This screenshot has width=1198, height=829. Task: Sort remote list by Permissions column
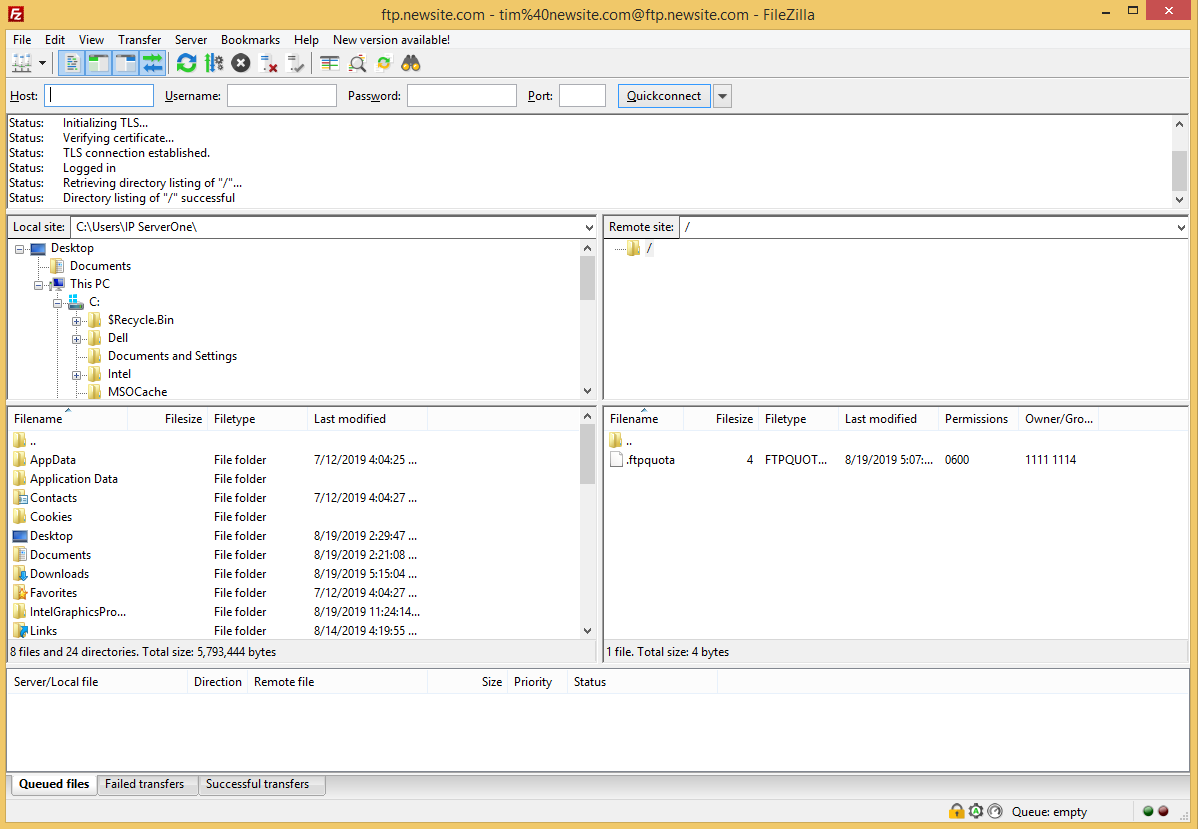point(978,419)
